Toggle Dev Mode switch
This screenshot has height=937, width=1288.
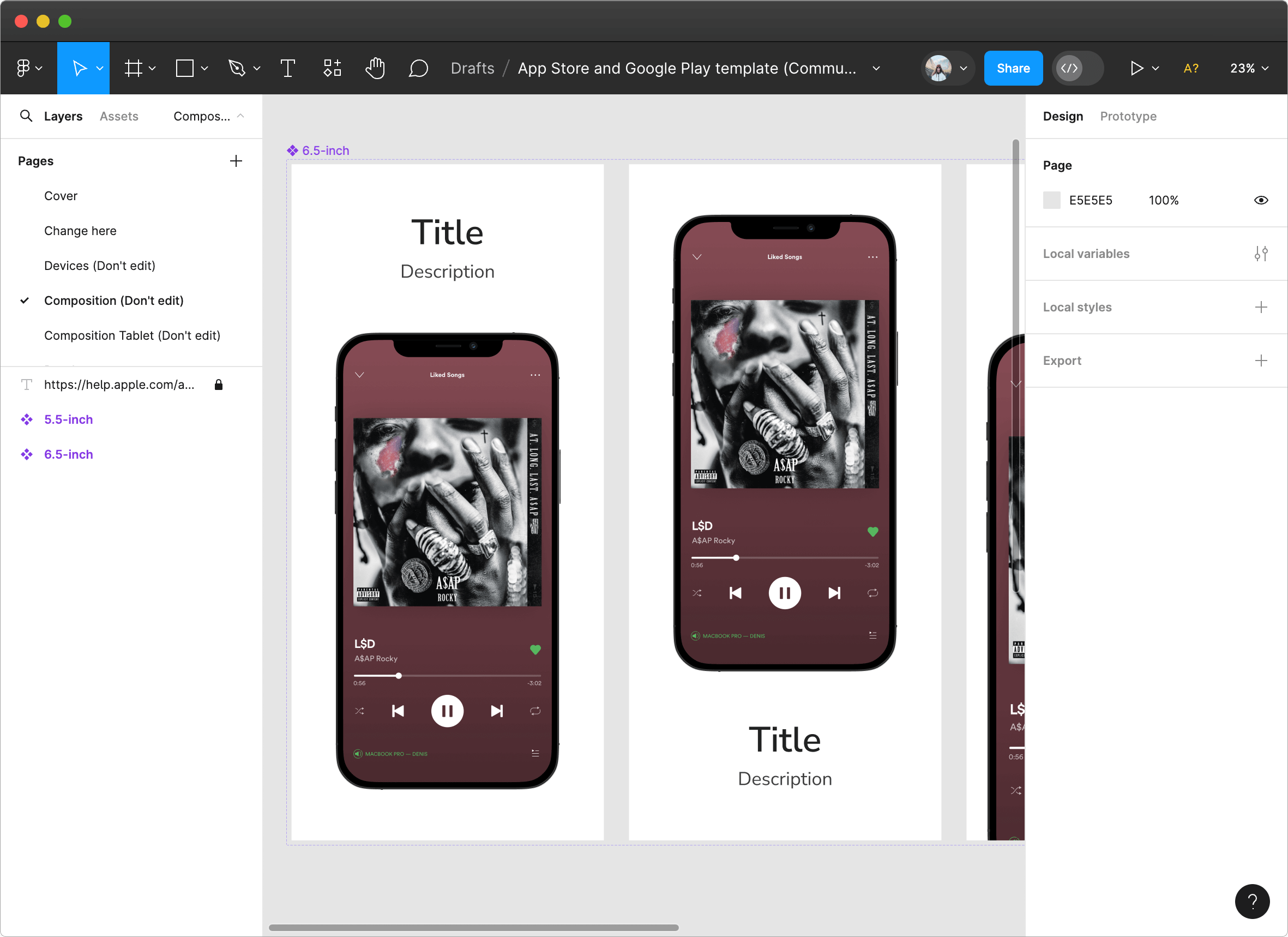[1078, 68]
